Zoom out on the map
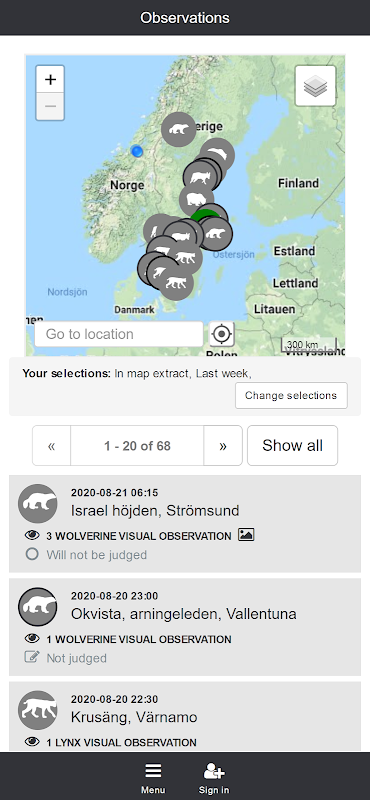This screenshot has width=370, height=800. (50, 107)
